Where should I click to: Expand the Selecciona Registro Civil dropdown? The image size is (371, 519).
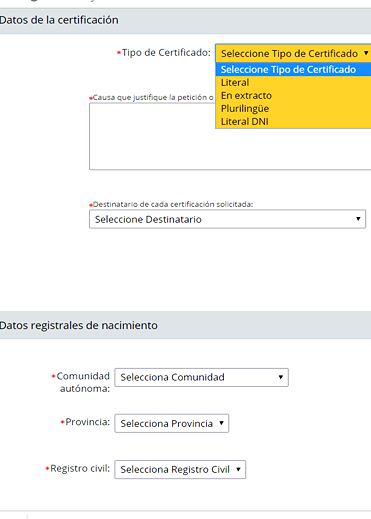(x=180, y=469)
